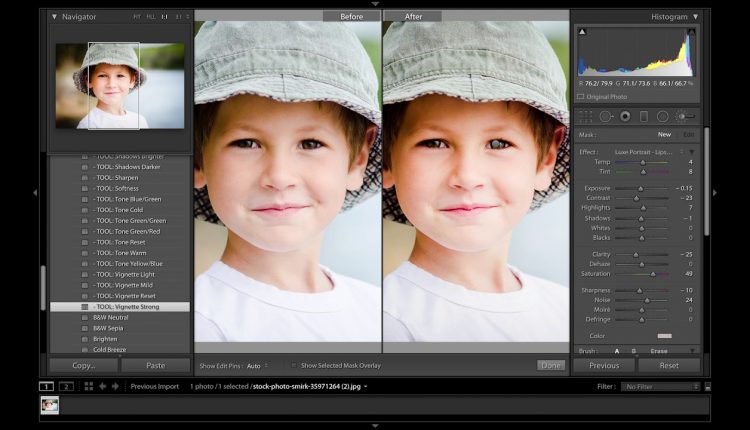Toggle shadow clipping indicator in histogram

tap(582, 32)
